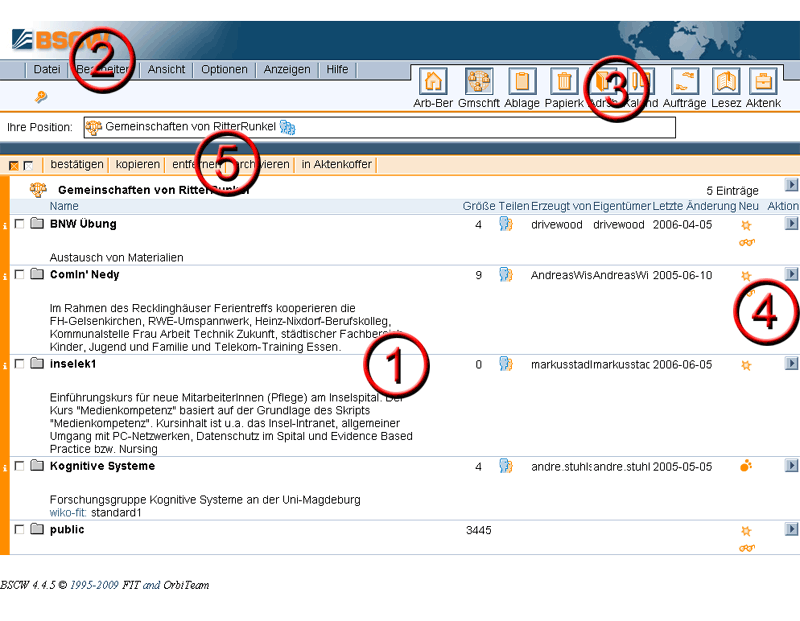Check the box for Kognitive Systeme
This screenshot has width=800, height=621.
20,466
